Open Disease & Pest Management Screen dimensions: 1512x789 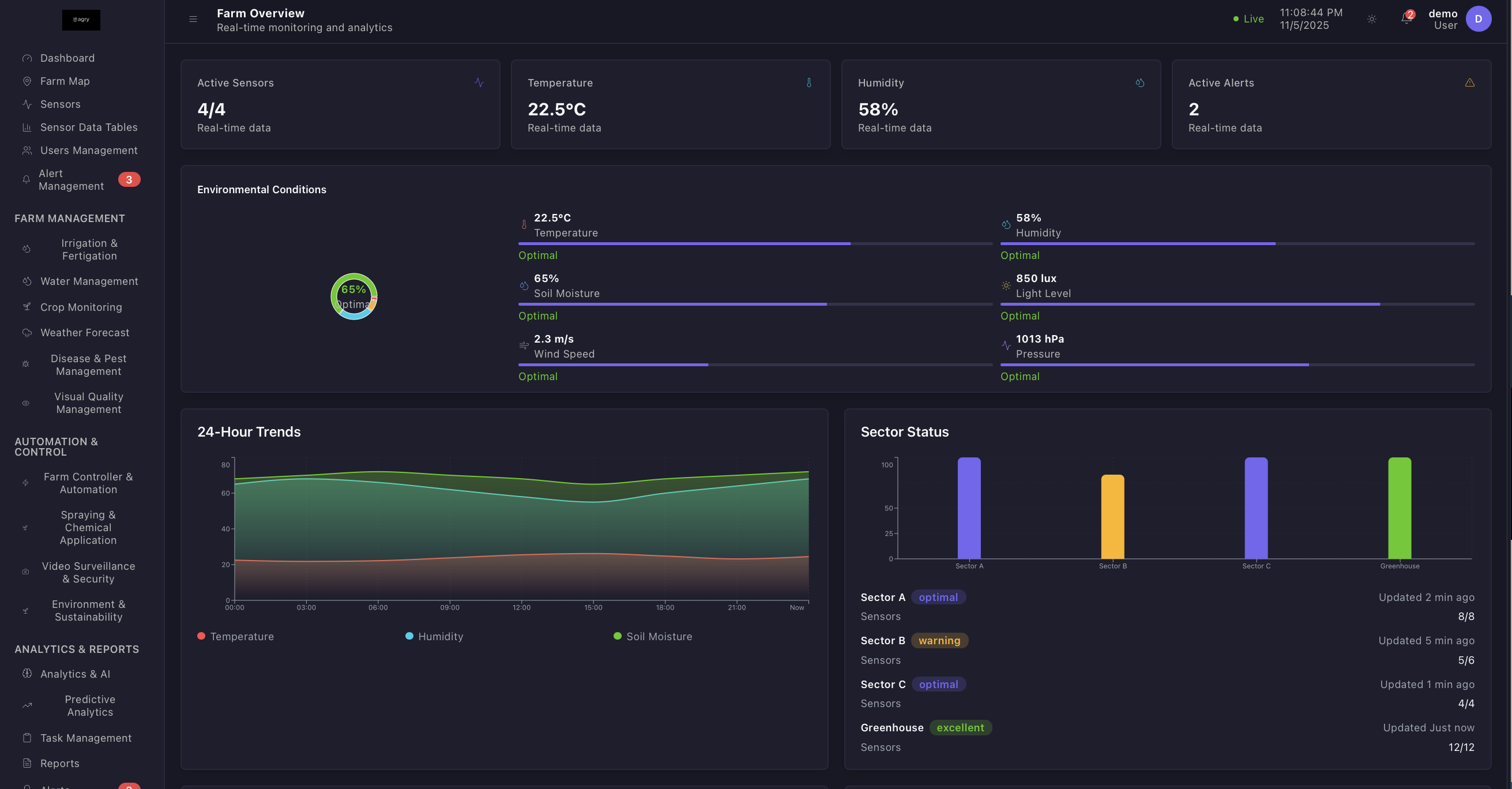(89, 365)
